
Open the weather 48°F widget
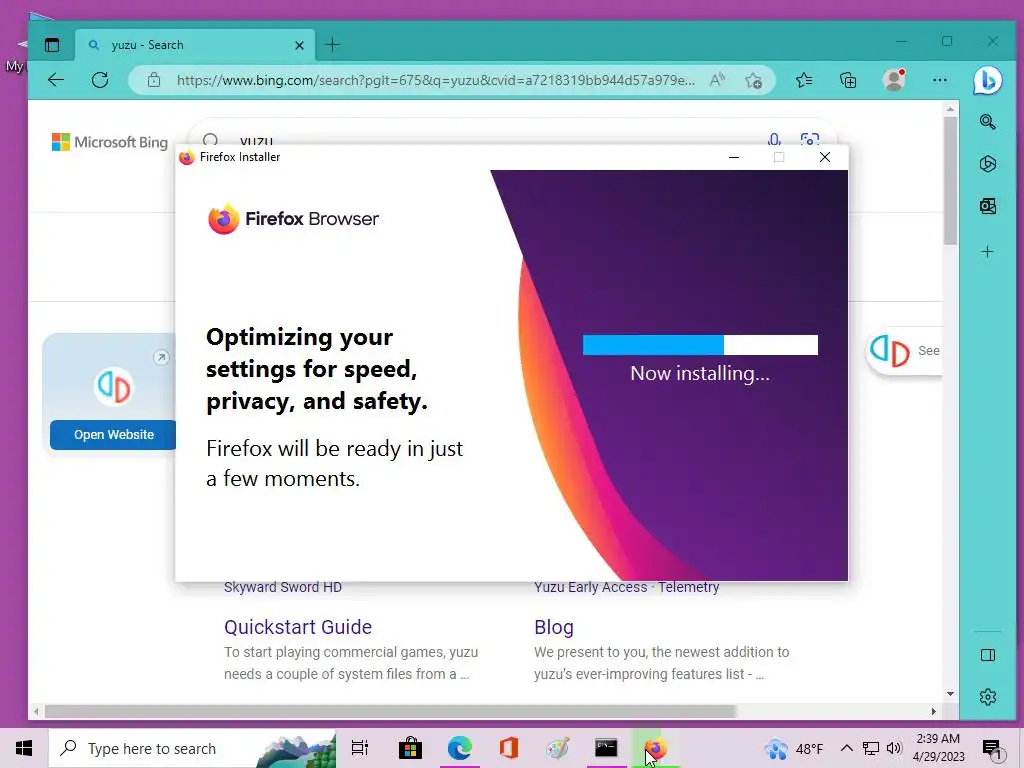coord(794,749)
